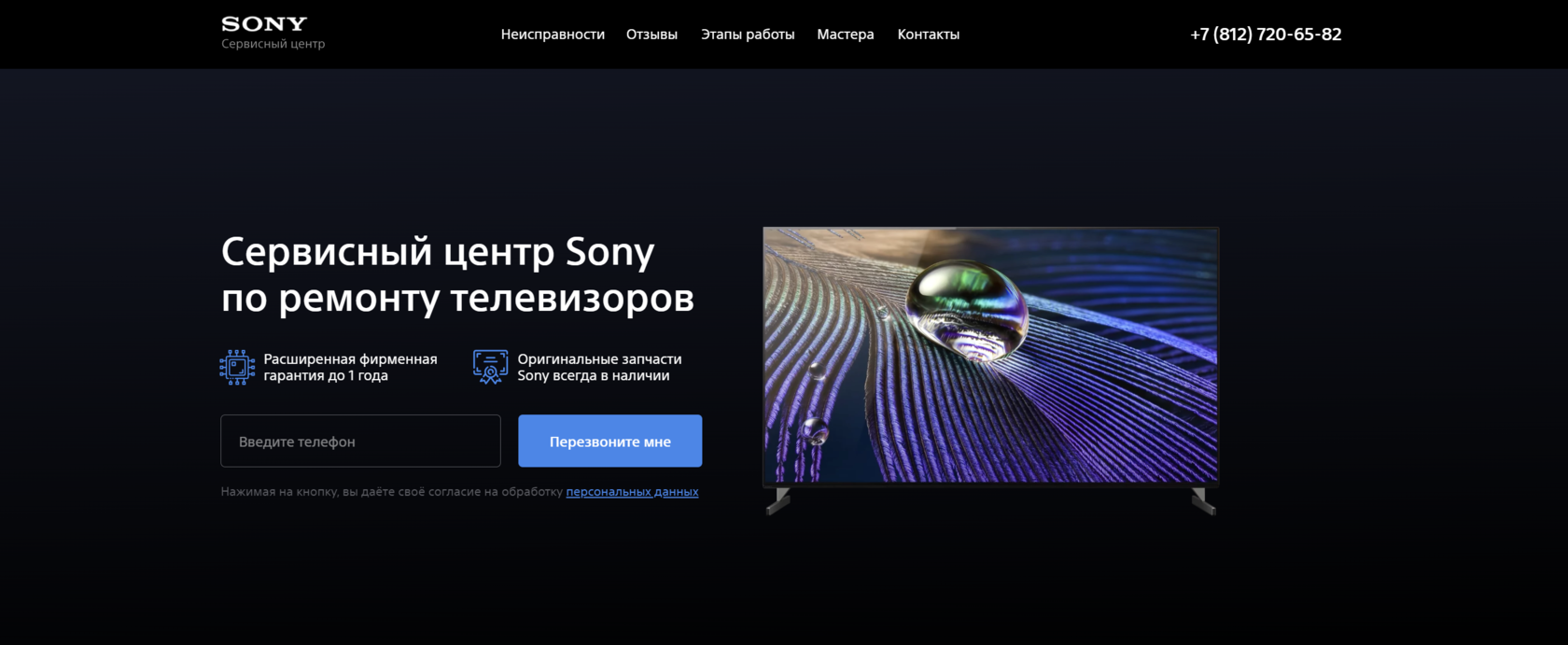The width and height of the screenshot is (1568, 645).
Task: Open the 'персональных данных' link
Action: (632, 492)
